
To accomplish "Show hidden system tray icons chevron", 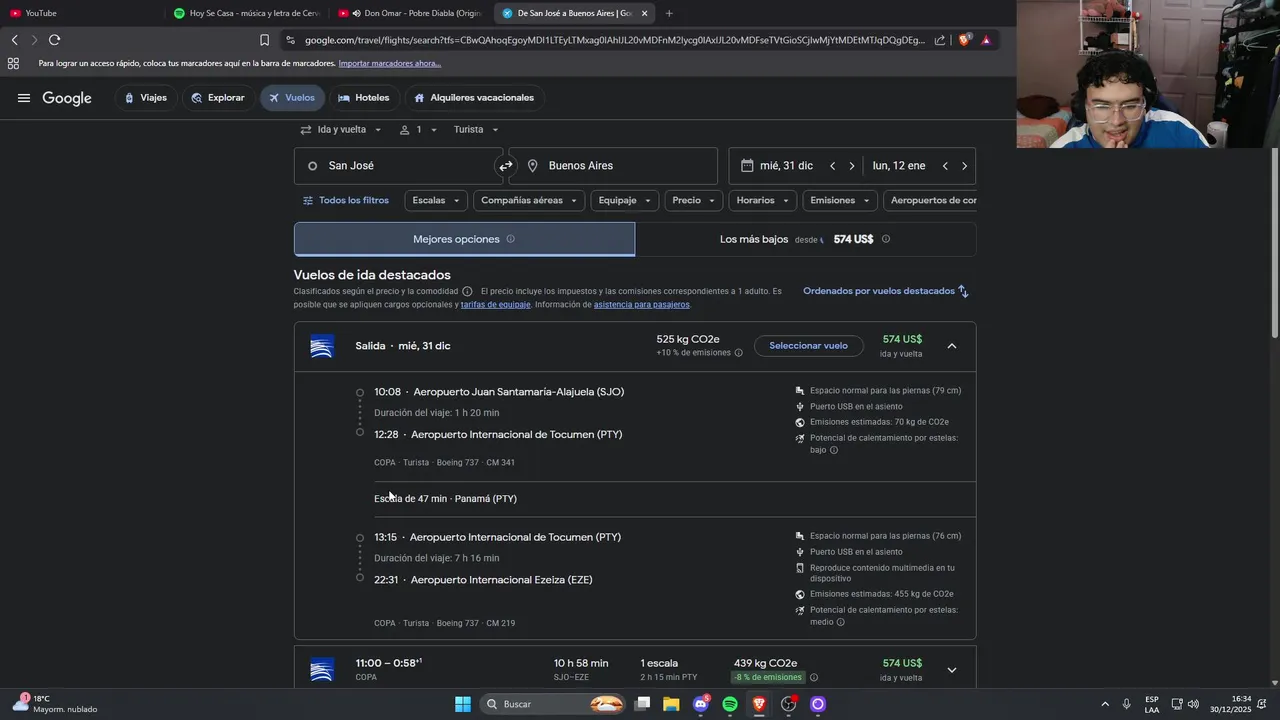I will coord(1105,704).
